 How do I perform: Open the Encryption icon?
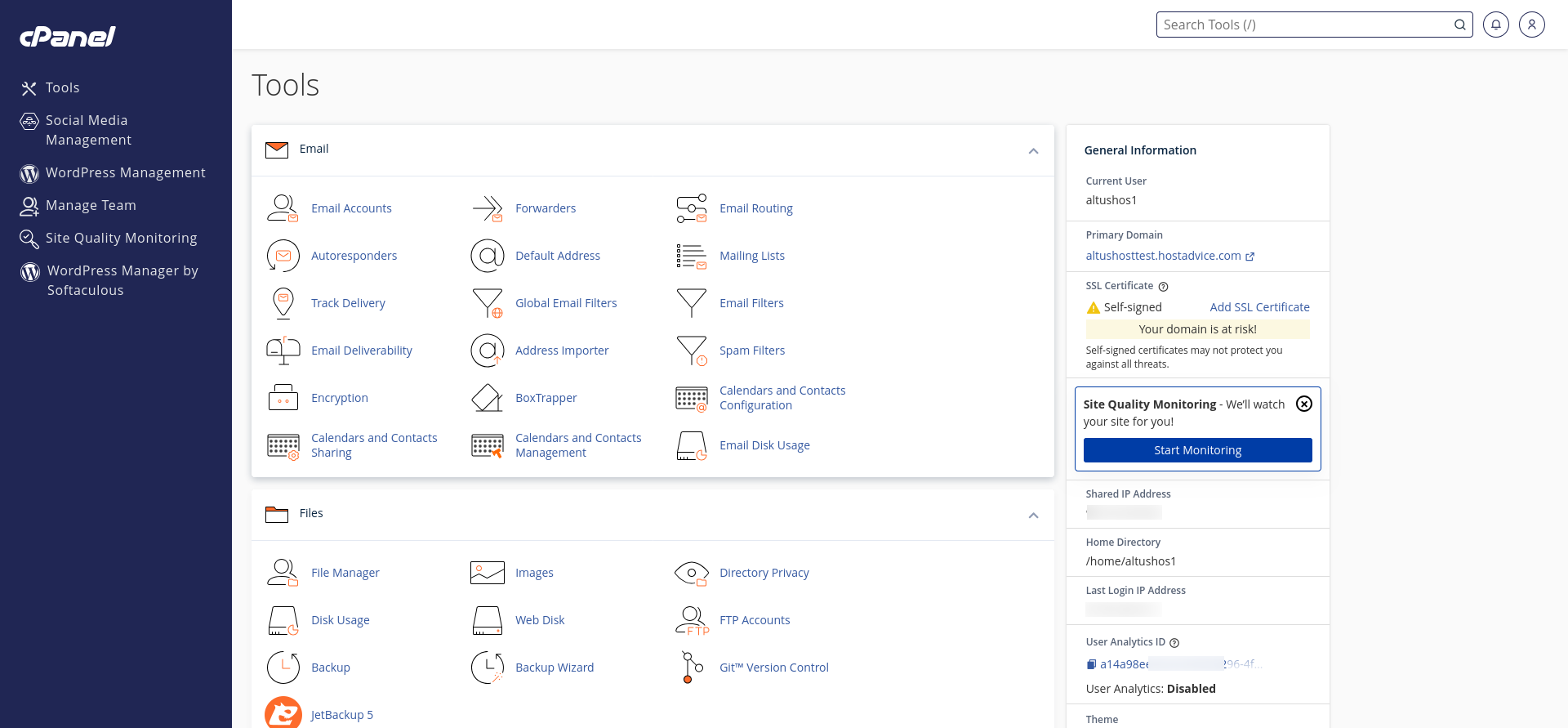pyautogui.click(x=283, y=398)
